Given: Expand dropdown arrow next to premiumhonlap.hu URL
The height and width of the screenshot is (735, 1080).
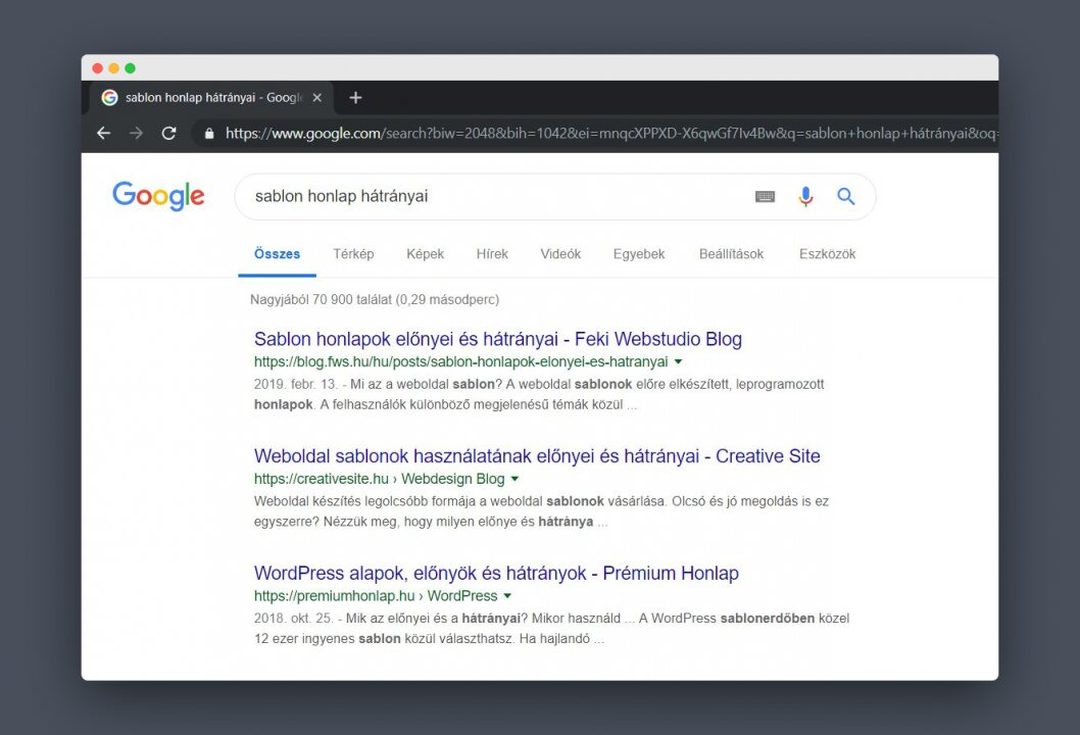Looking at the screenshot, I should click(x=508, y=596).
